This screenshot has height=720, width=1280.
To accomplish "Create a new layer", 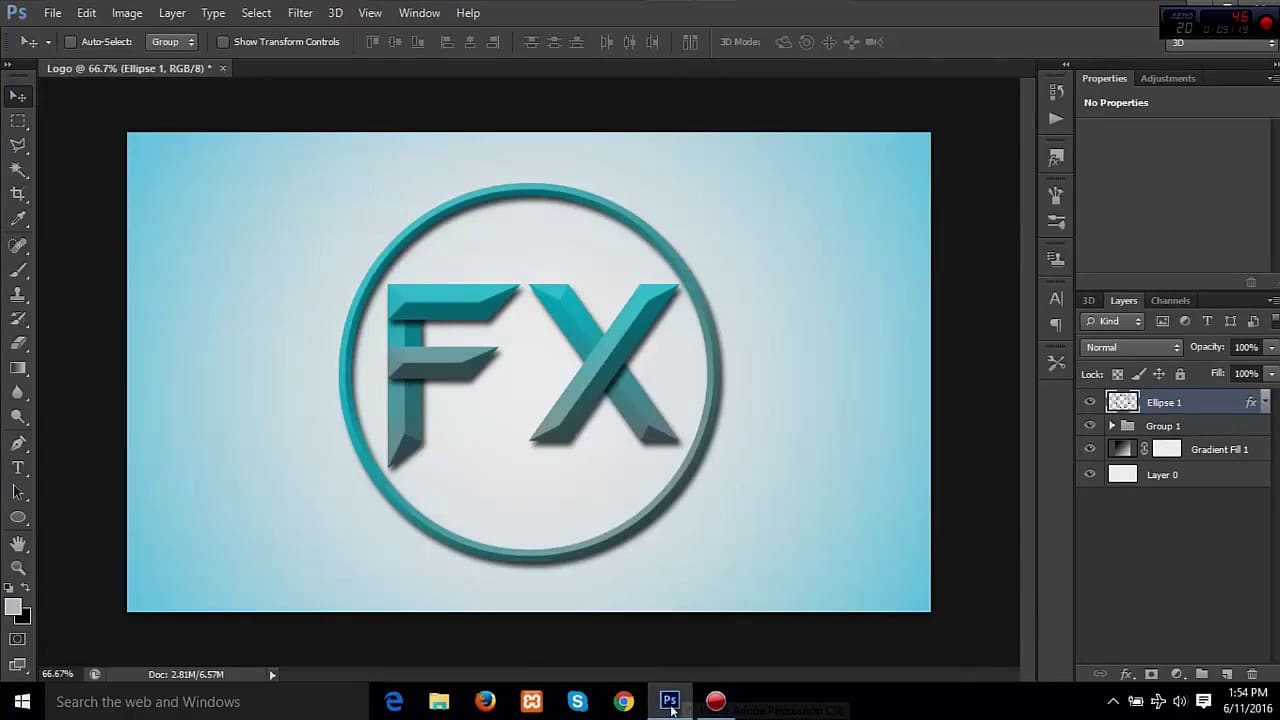I will 1227,674.
